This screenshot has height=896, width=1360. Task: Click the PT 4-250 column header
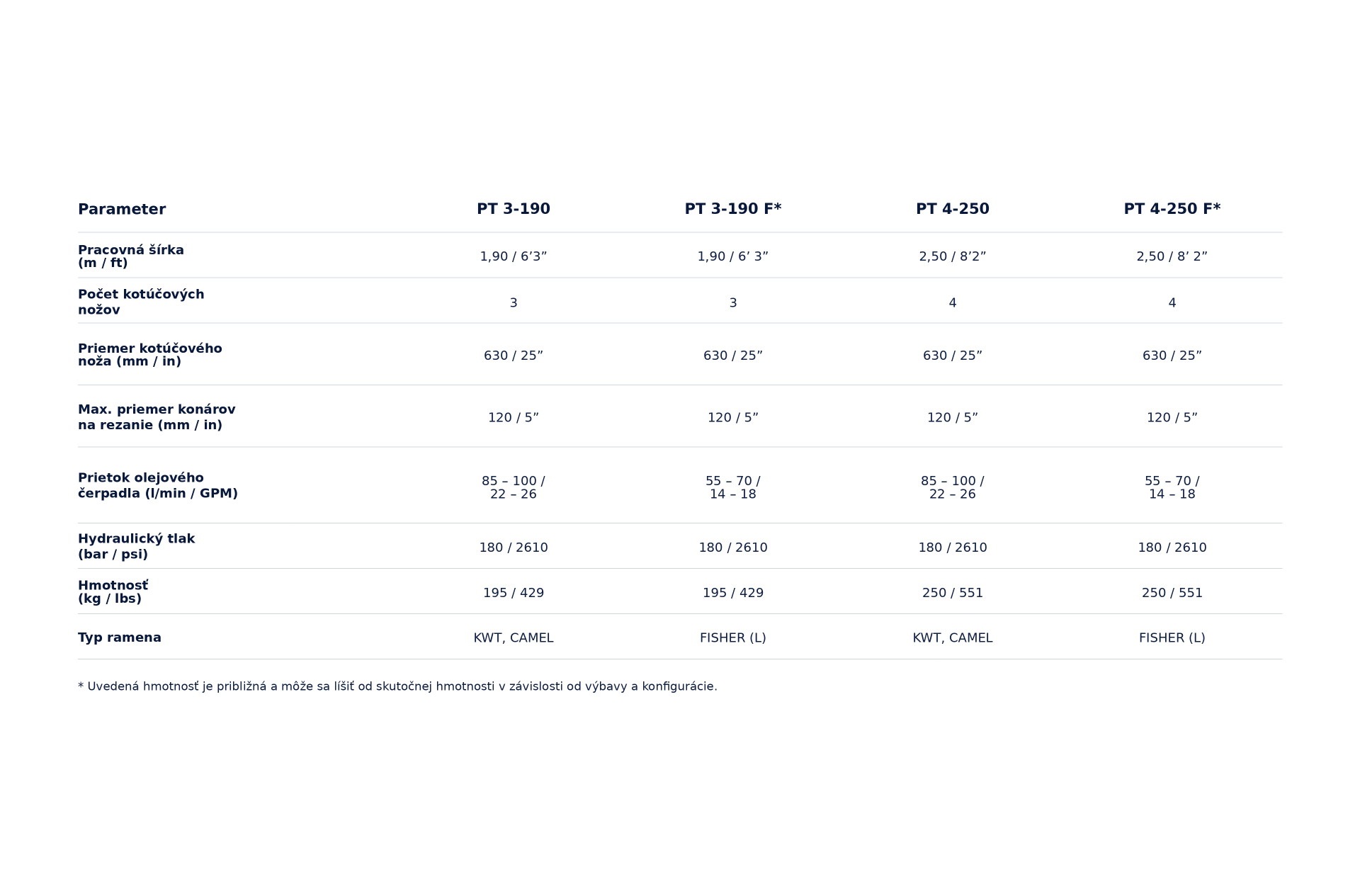953,209
